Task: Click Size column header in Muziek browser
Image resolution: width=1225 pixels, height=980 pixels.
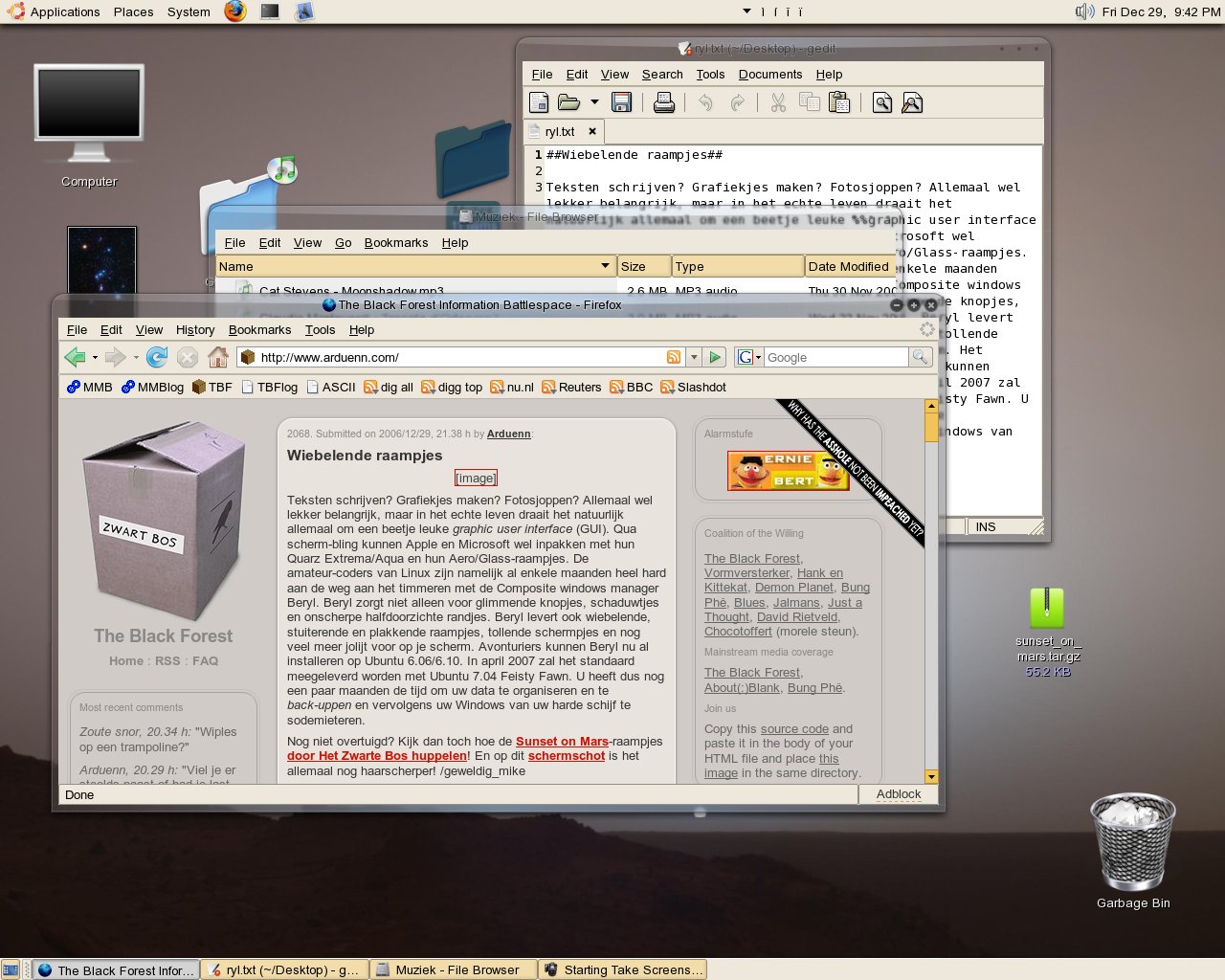Action: pyautogui.click(x=642, y=266)
